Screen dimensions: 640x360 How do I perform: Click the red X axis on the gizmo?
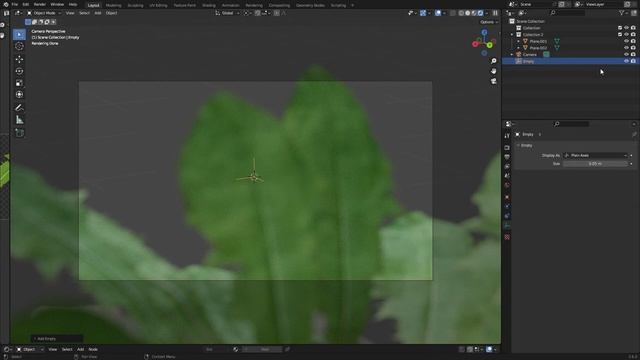475,44
